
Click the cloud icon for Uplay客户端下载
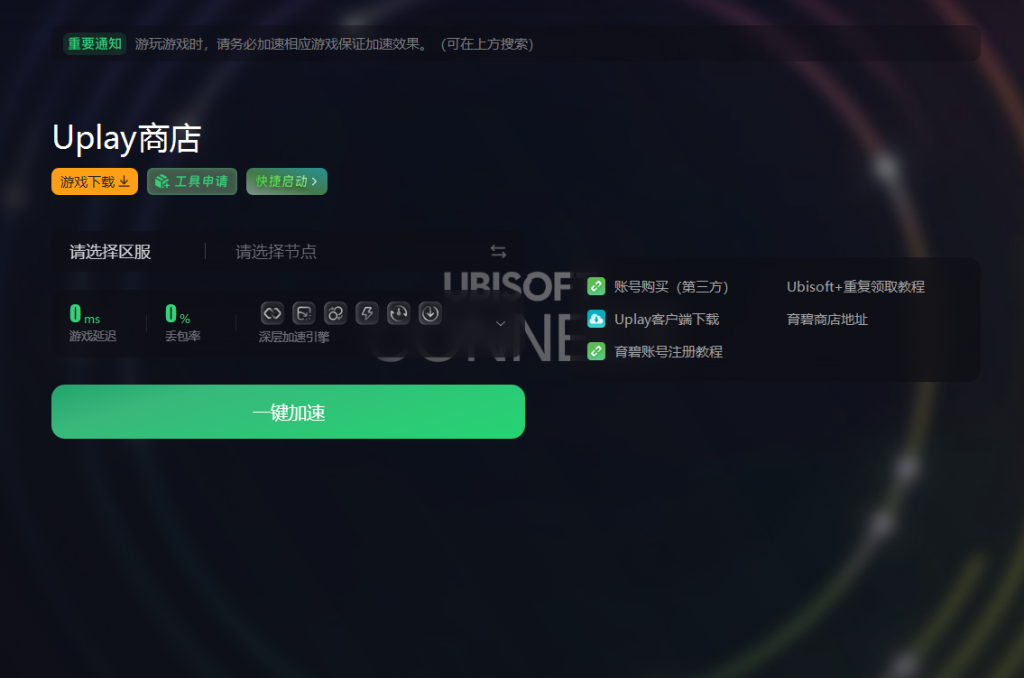tap(596, 319)
